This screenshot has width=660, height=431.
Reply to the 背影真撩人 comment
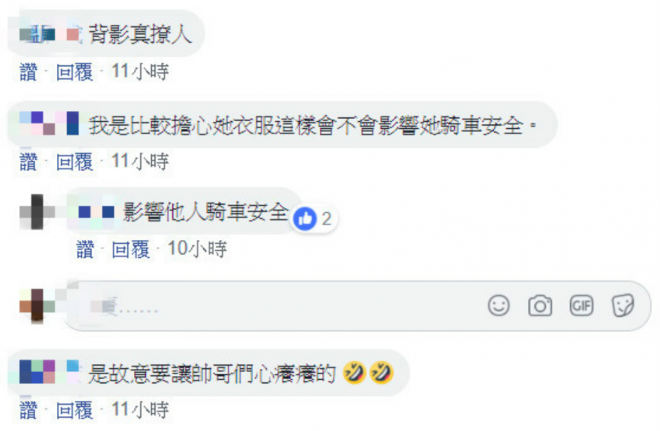pyautogui.click(x=75, y=72)
